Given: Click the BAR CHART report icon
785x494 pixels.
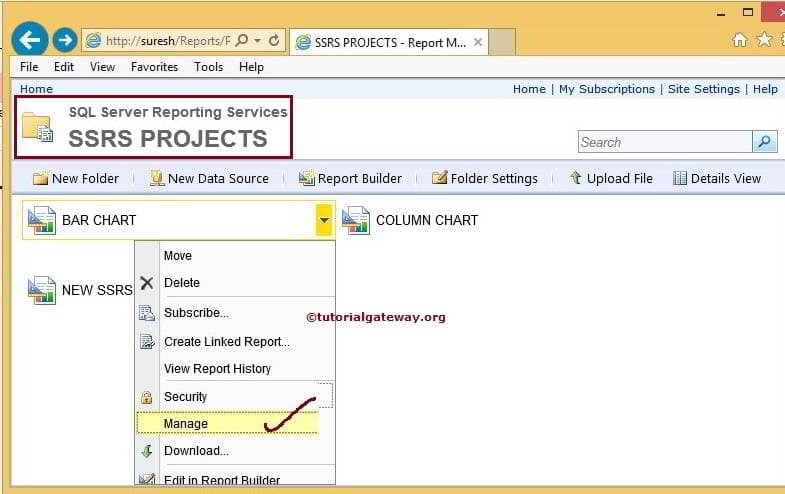Looking at the screenshot, I should tap(42, 220).
